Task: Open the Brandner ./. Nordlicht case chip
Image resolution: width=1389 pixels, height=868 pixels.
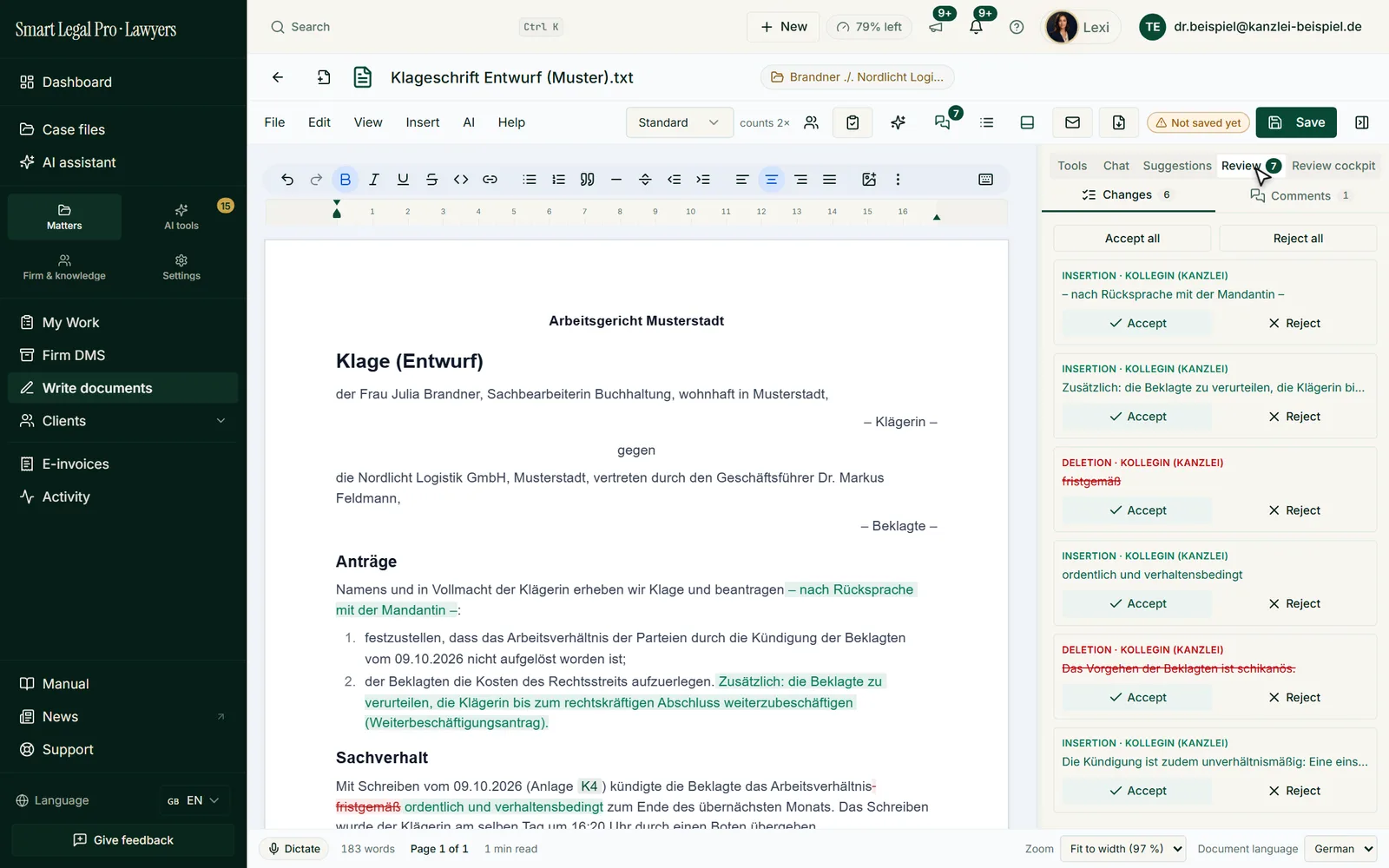Action: (x=858, y=77)
